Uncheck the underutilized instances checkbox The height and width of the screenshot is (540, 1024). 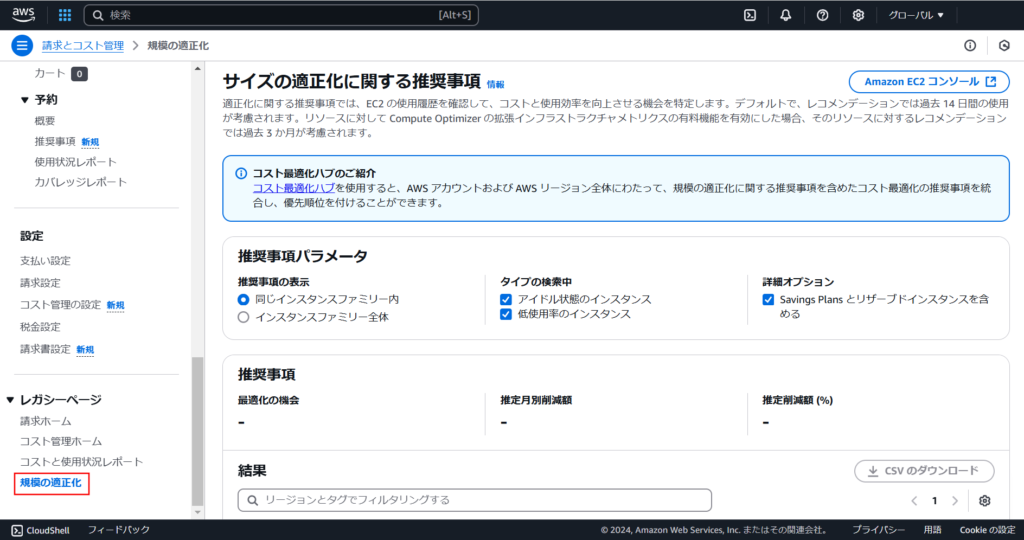click(x=505, y=314)
